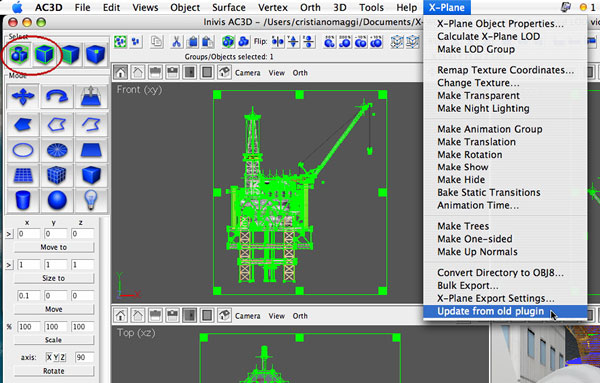Toggle first home icon in Front view toolbar
The height and width of the screenshot is (383, 600).
[x=121, y=72]
